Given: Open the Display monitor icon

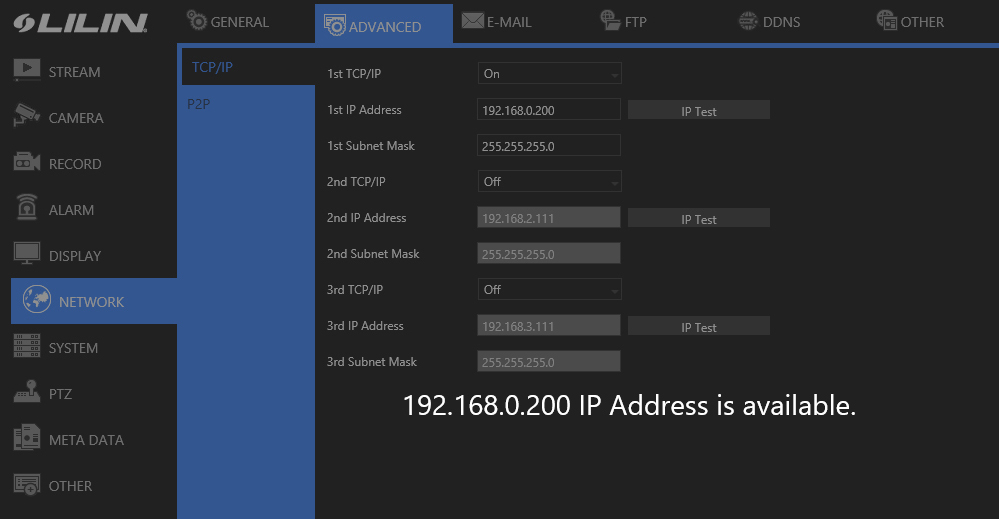Looking at the screenshot, I should pos(27,255).
